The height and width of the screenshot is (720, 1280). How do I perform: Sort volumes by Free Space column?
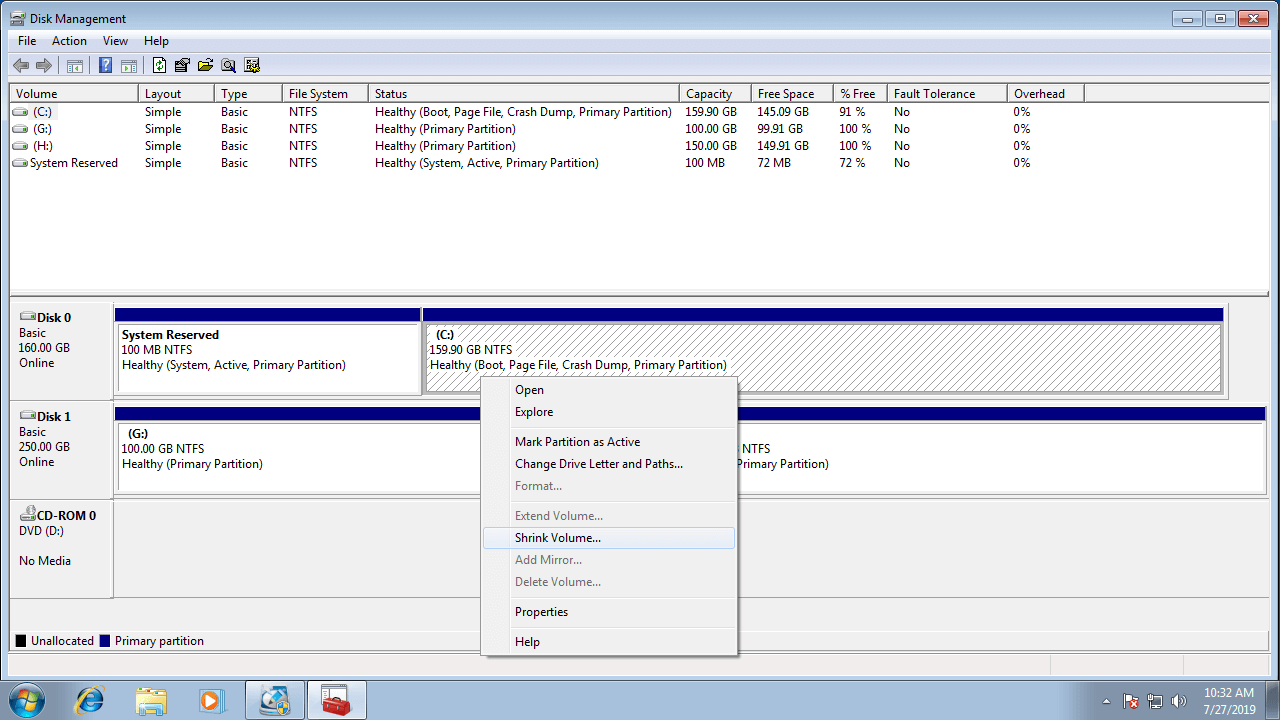(x=785, y=94)
